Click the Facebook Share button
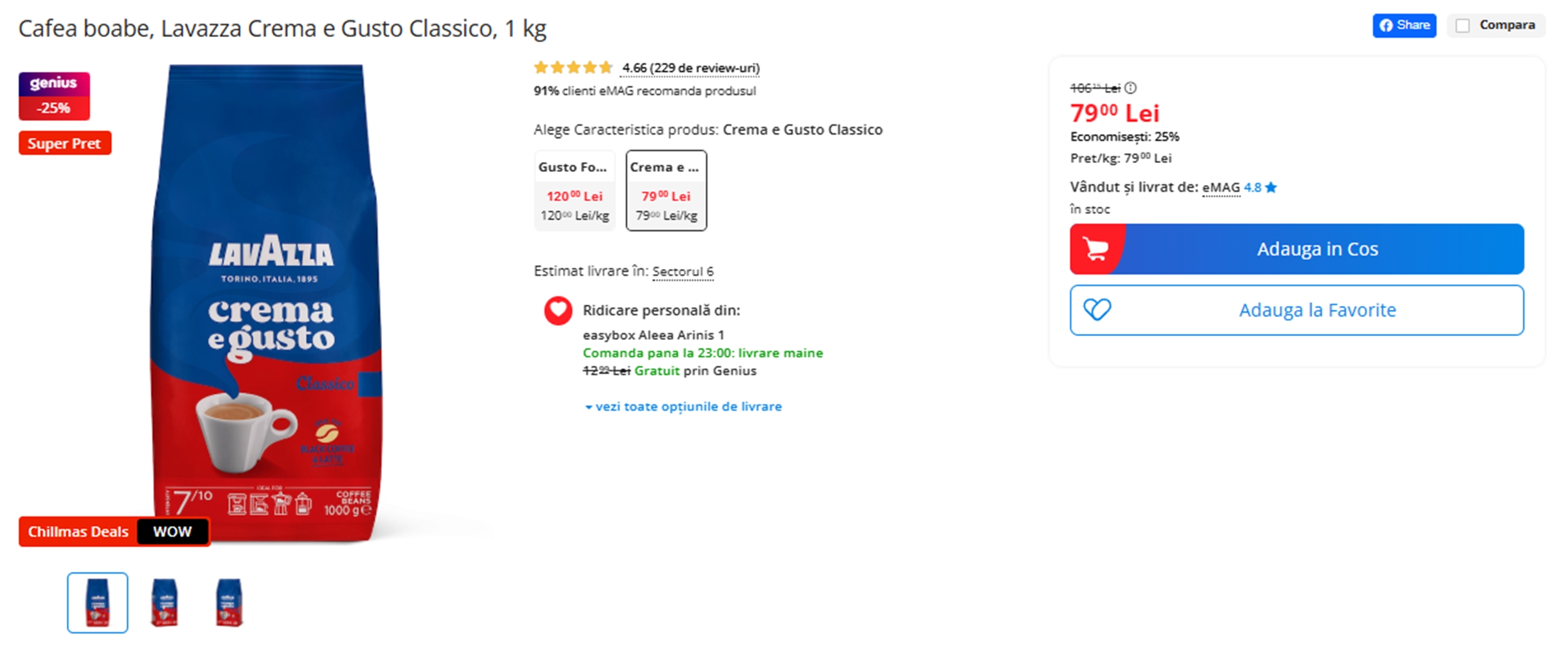The image size is (1568, 649). coord(1404,25)
